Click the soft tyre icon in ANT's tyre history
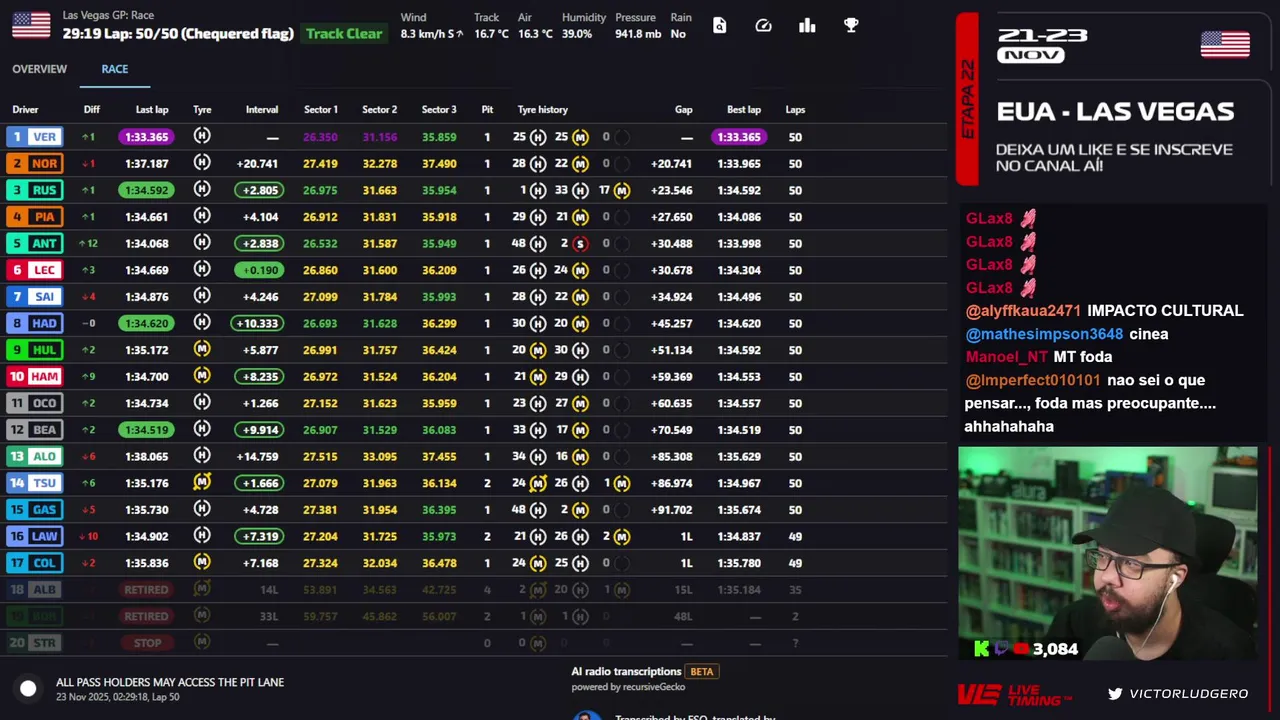This screenshot has height=720, width=1280. 580,243
